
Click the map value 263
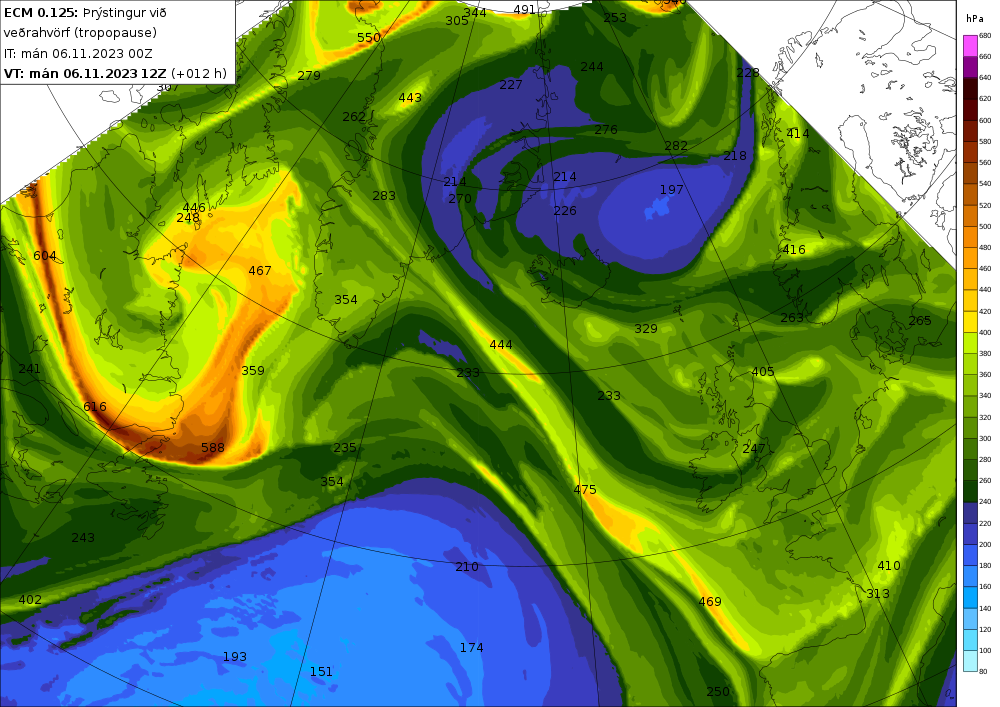[791, 317]
